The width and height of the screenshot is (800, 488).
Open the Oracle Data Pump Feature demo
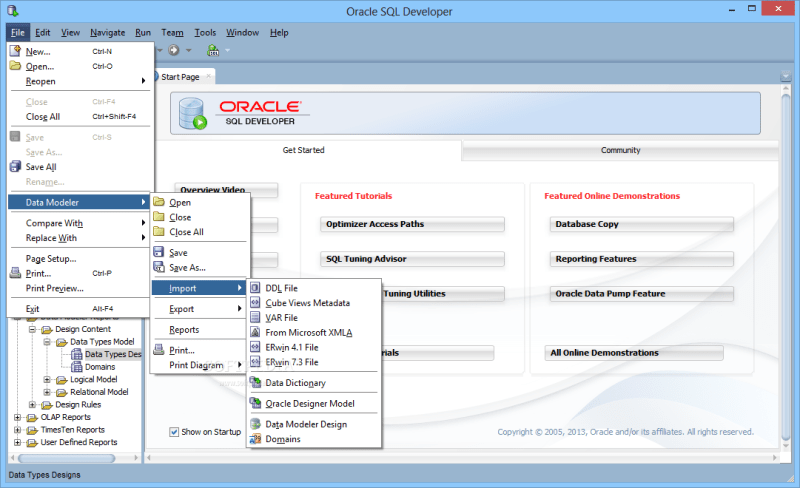tap(641, 294)
